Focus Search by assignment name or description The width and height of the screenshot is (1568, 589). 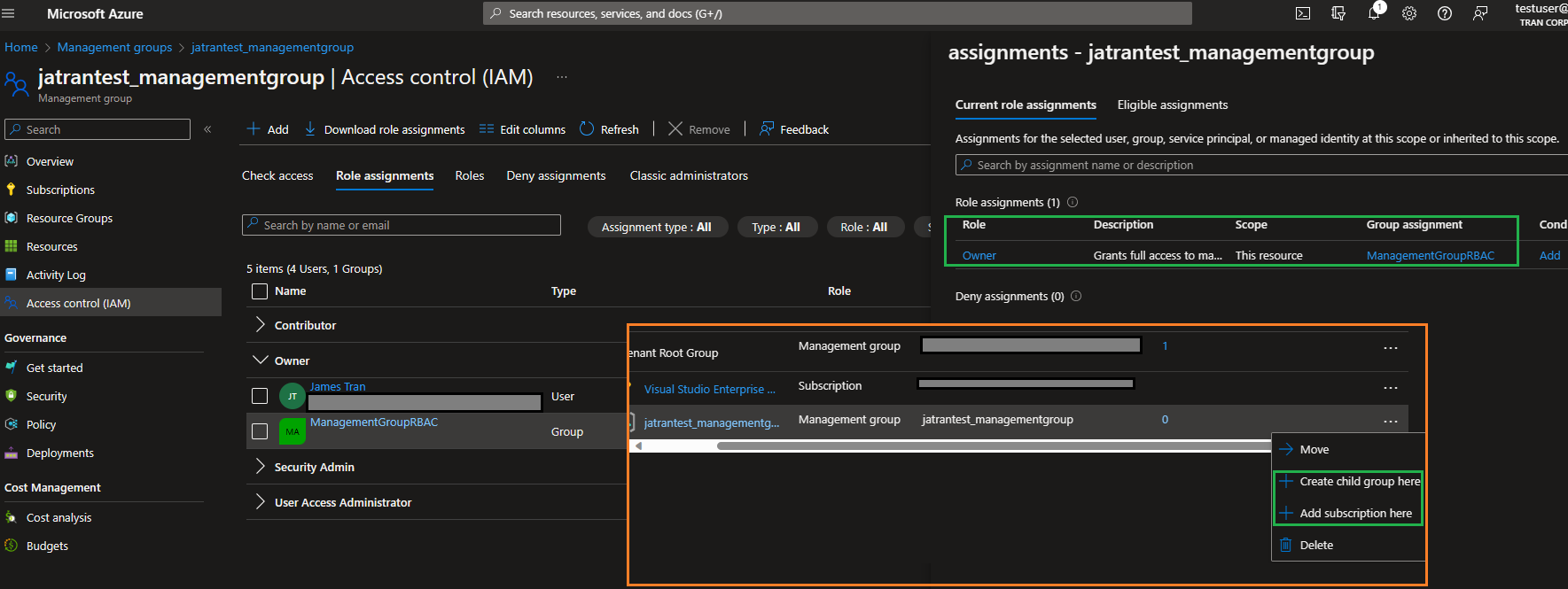point(1261,165)
